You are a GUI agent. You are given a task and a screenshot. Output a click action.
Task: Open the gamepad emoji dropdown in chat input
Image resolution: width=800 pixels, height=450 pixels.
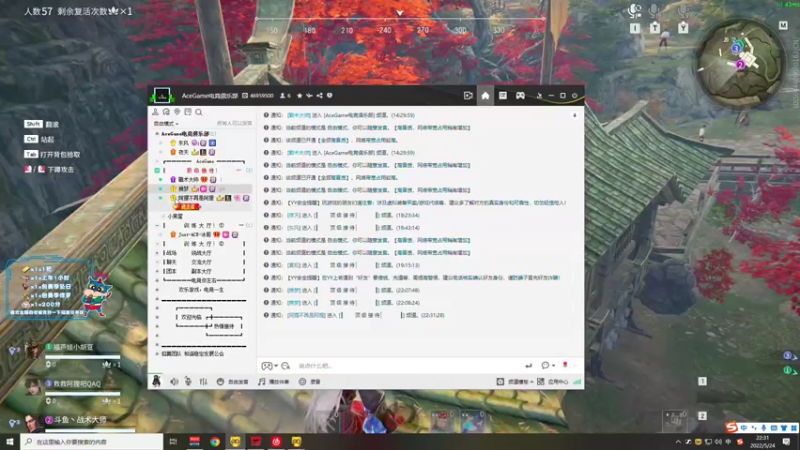pyautogui.click(x=269, y=366)
